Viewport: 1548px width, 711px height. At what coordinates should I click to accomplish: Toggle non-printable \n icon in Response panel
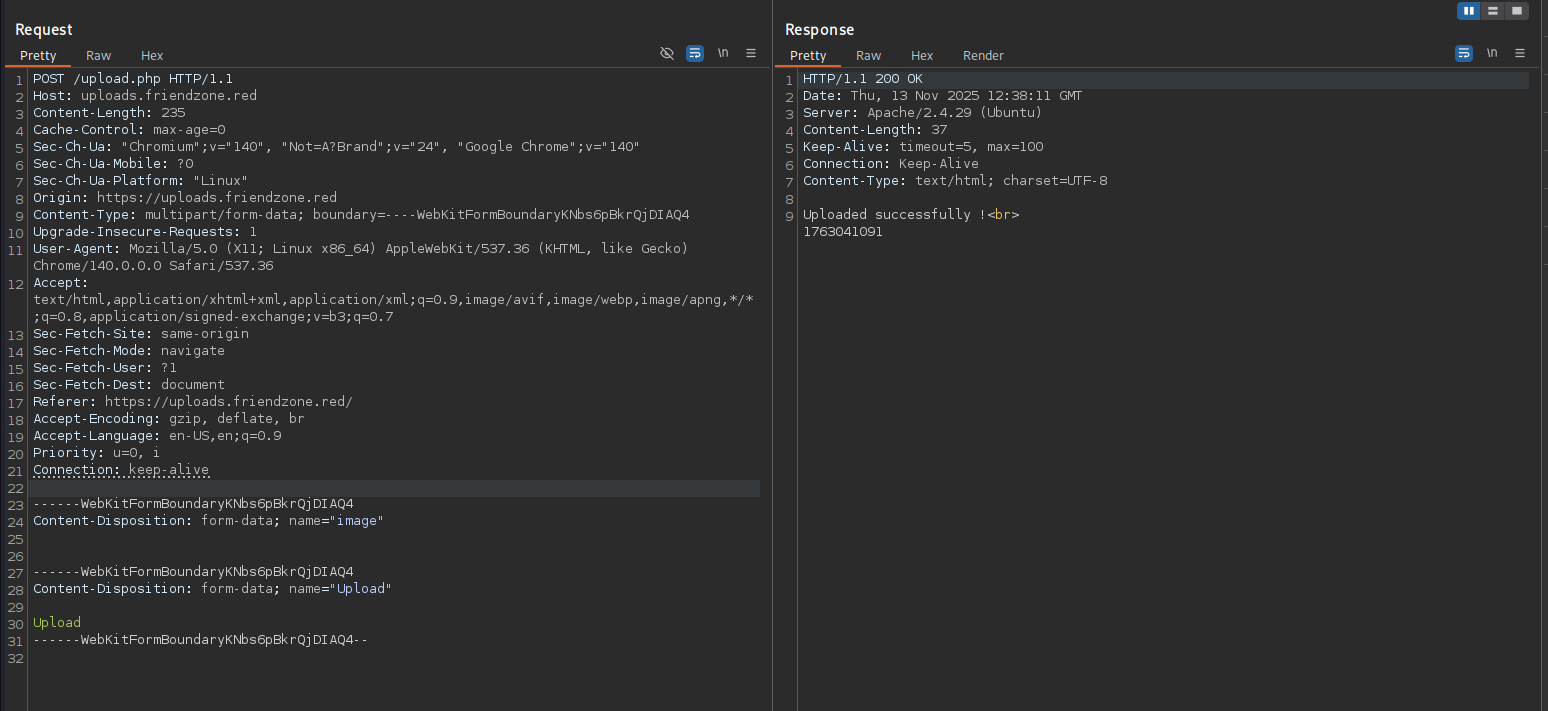pyautogui.click(x=1492, y=54)
